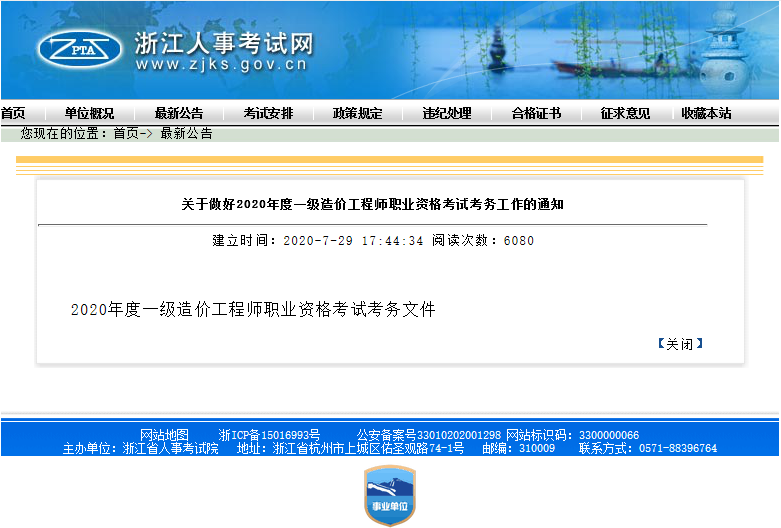Open the 网站地图 footer link

(164, 435)
